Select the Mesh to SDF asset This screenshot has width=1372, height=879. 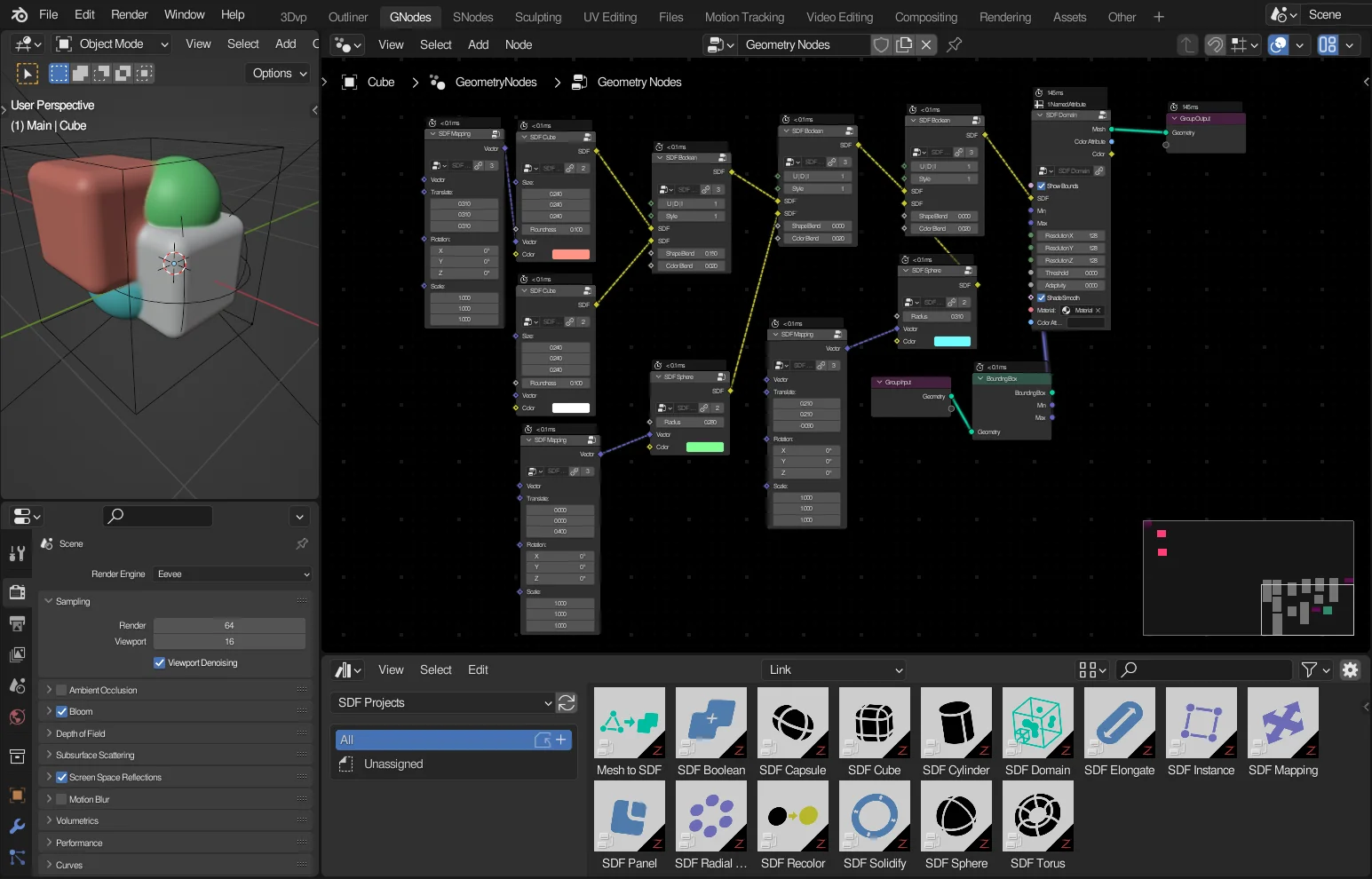point(629,723)
